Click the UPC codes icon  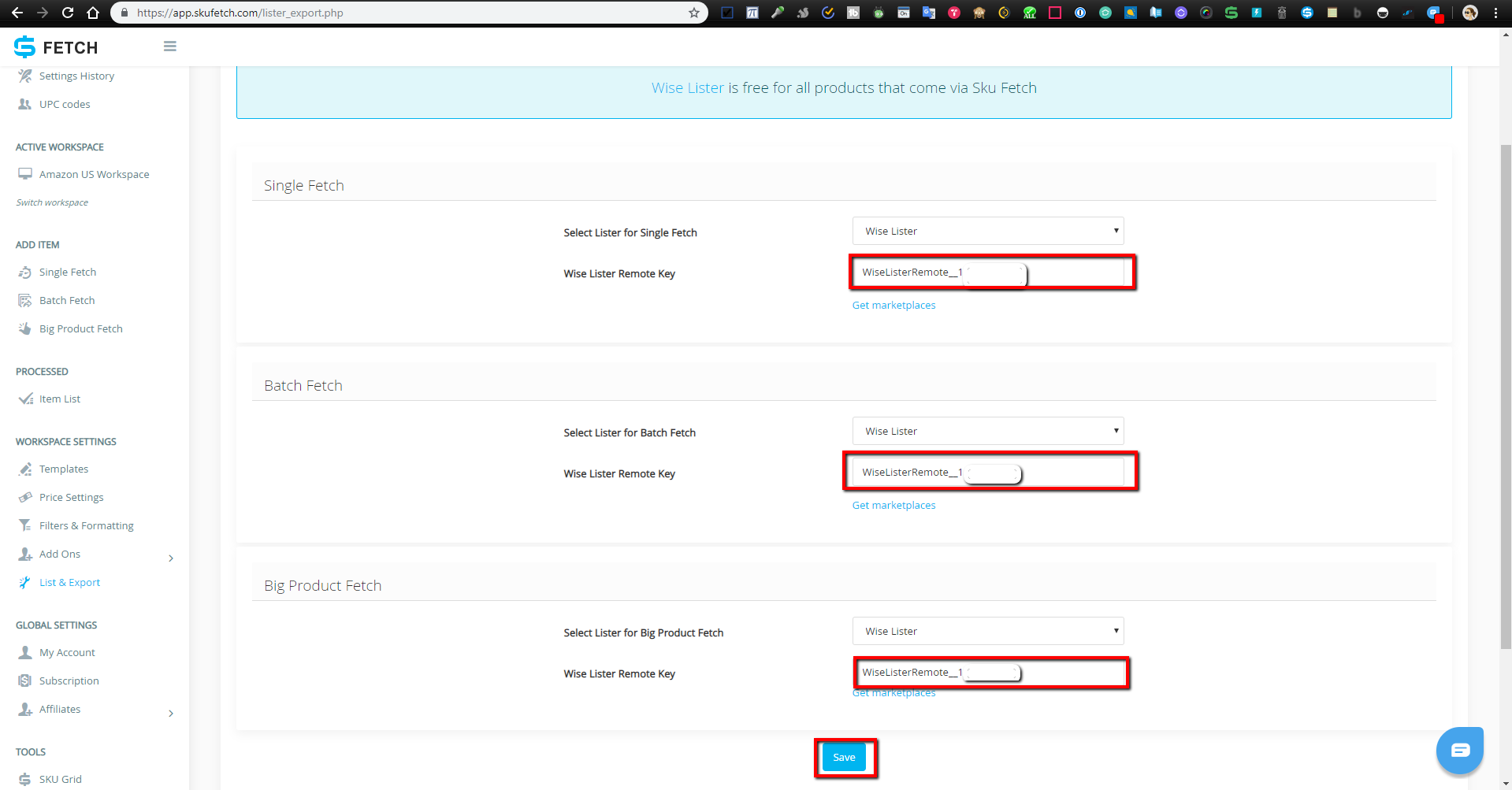[x=25, y=104]
